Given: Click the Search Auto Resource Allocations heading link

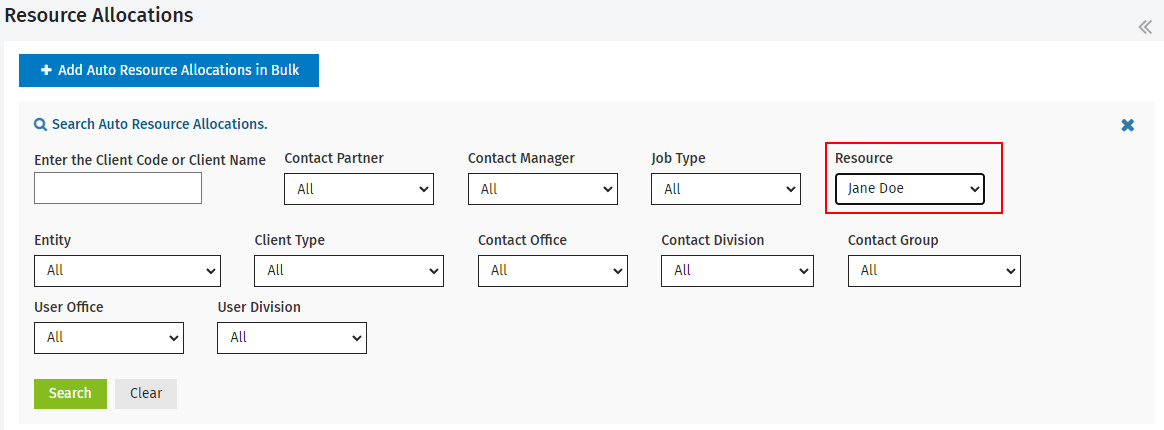Looking at the screenshot, I should [160, 124].
